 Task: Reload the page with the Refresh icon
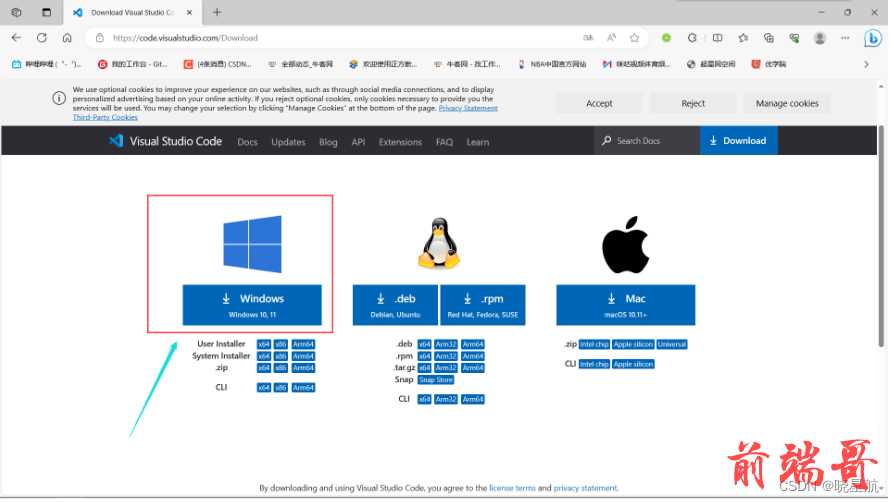click(42, 38)
